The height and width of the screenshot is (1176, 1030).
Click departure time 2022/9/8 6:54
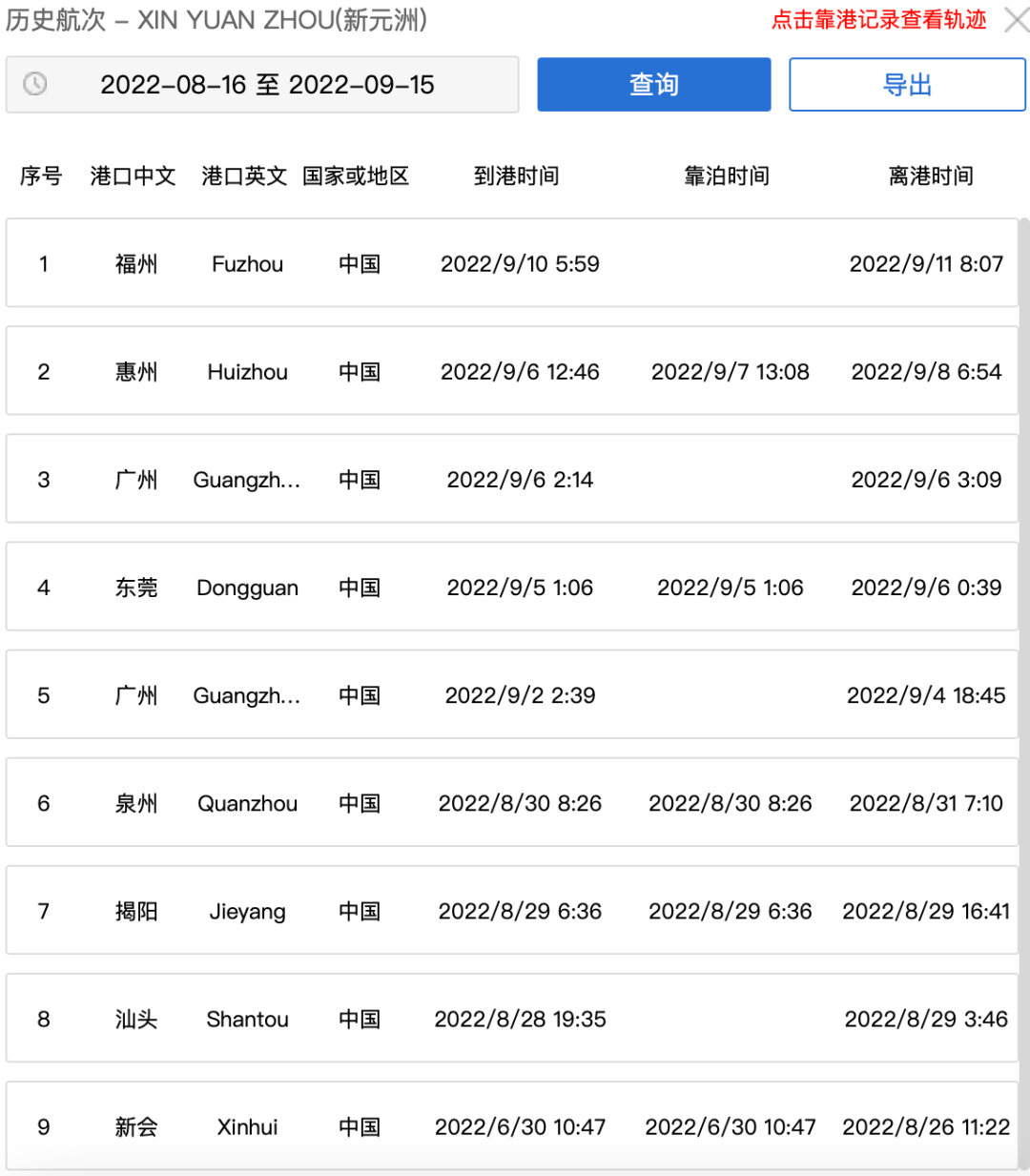point(926,372)
